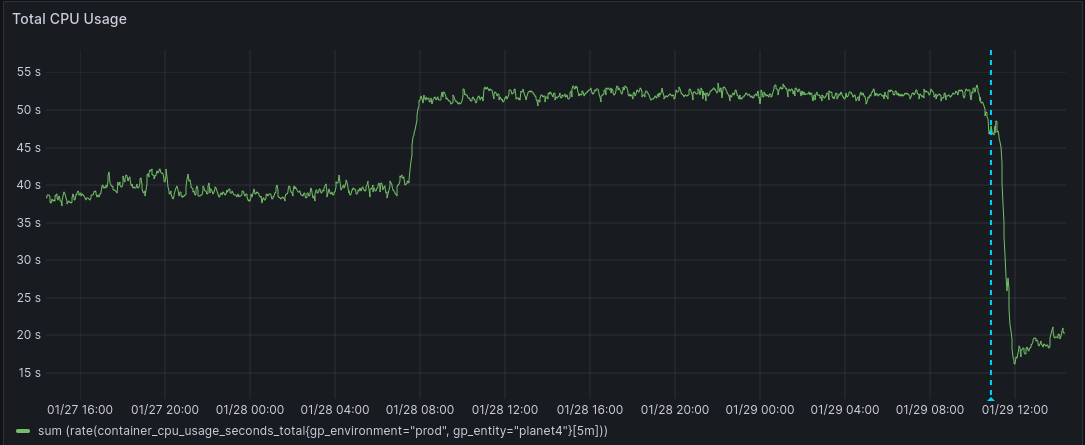Image resolution: width=1085 pixels, height=445 pixels.
Task: Select the sum rate container_cpu_usage legend entry
Action: click(322, 431)
